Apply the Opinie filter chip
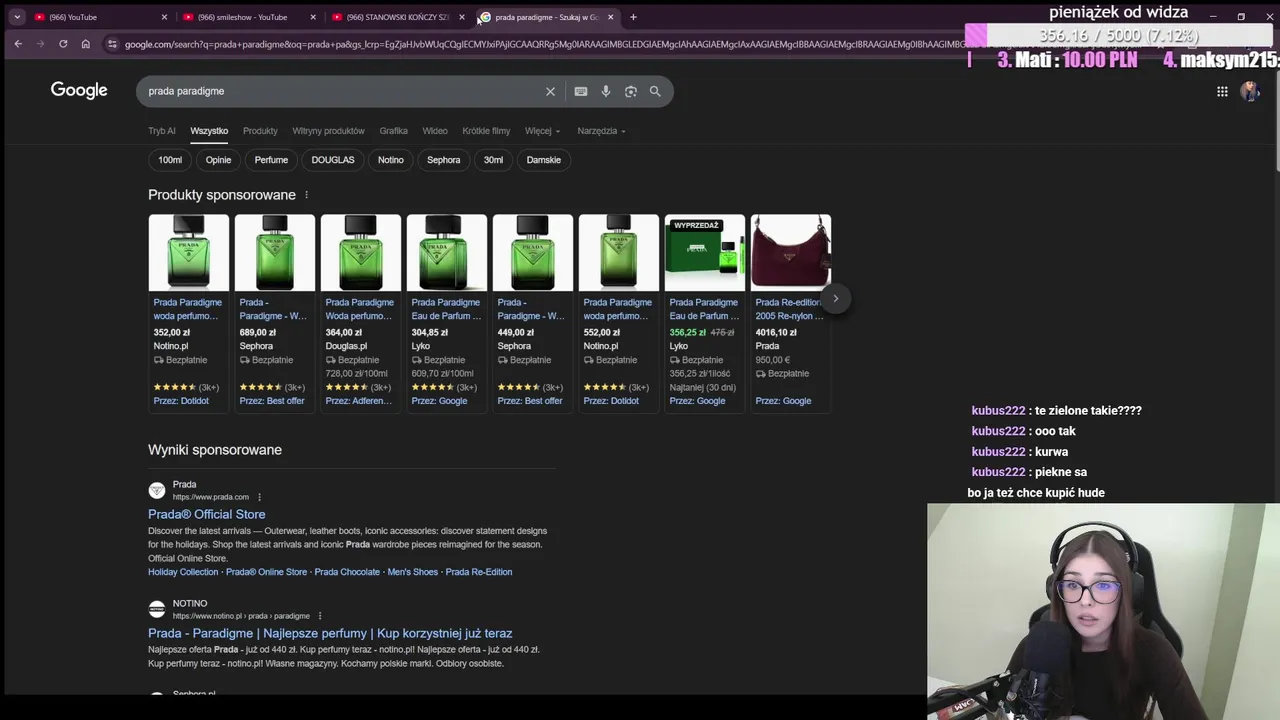The width and height of the screenshot is (1280, 720). [x=218, y=160]
